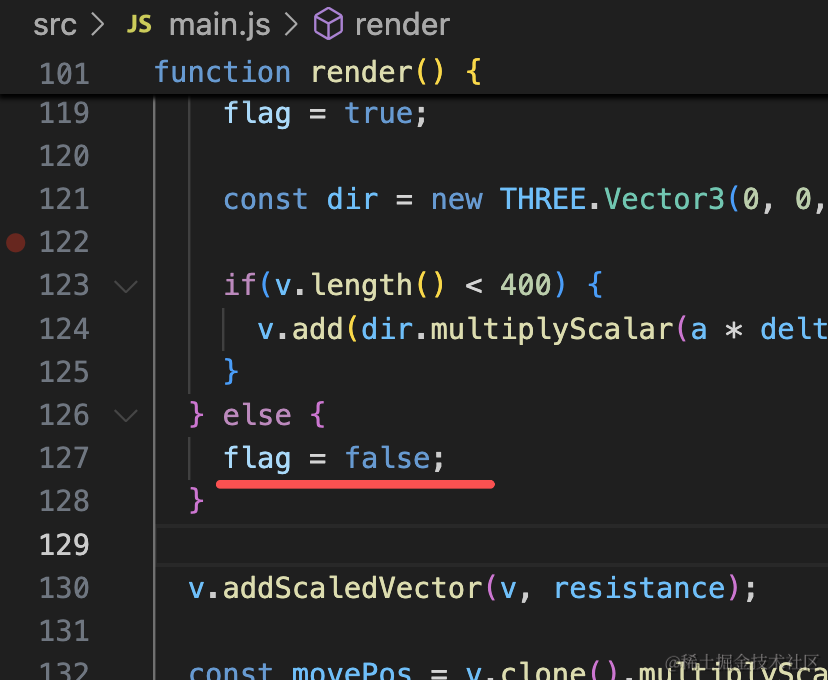Open the src folder breadcrumb
Image resolution: width=828 pixels, height=680 pixels.
(x=54, y=25)
